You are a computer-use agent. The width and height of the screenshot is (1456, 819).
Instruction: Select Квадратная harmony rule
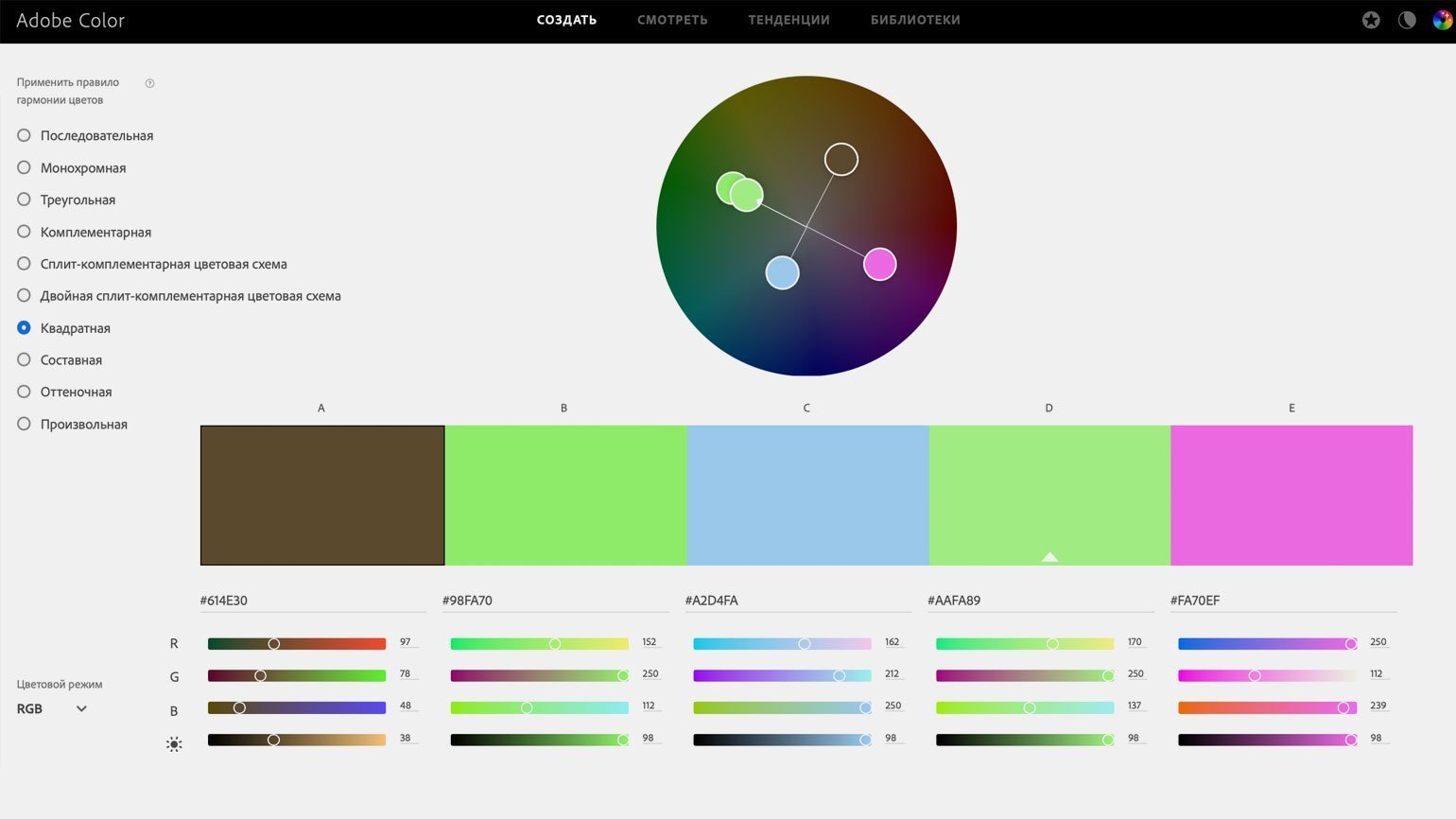tap(64, 328)
